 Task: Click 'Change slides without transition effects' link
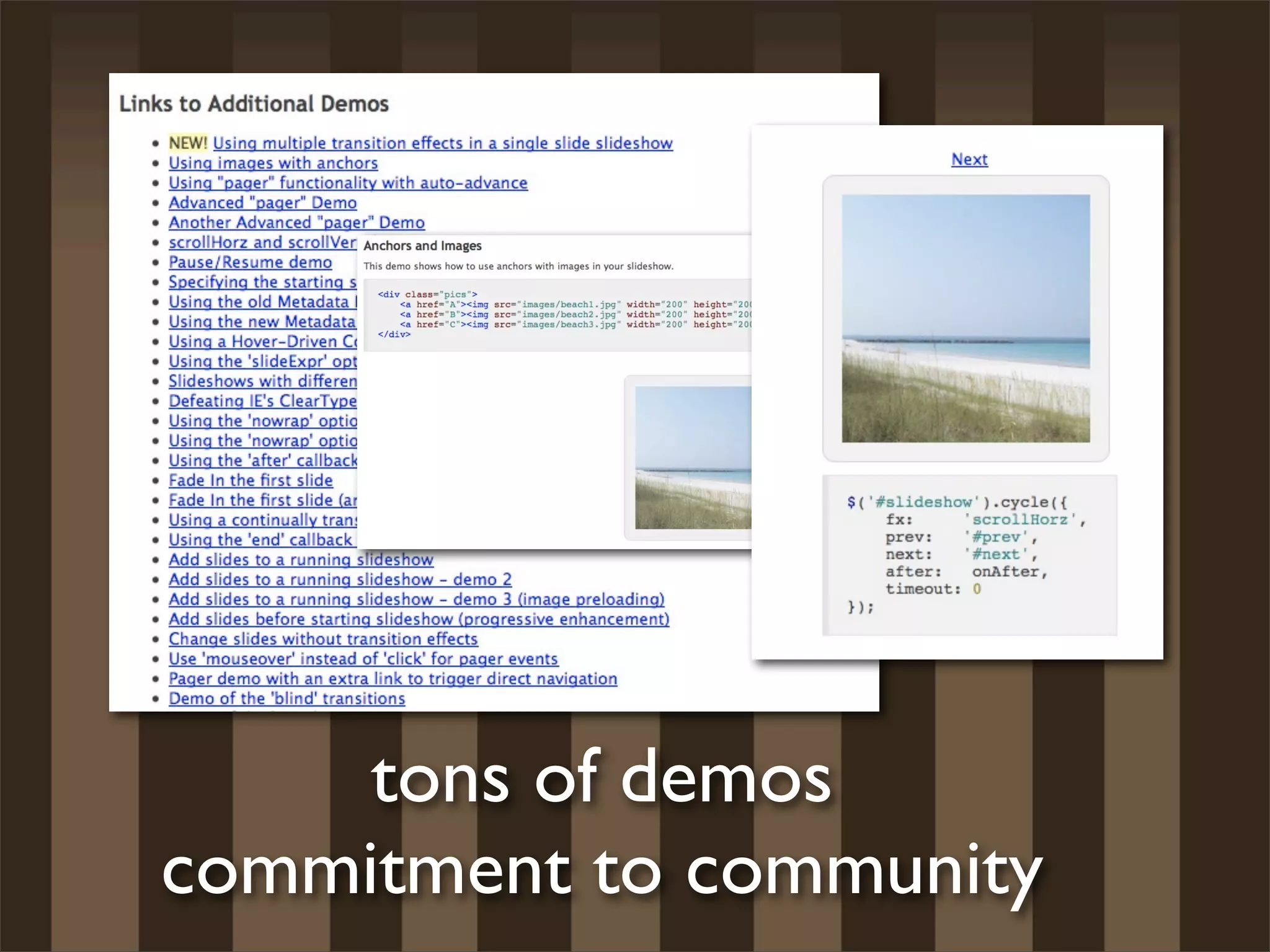coord(323,639)
